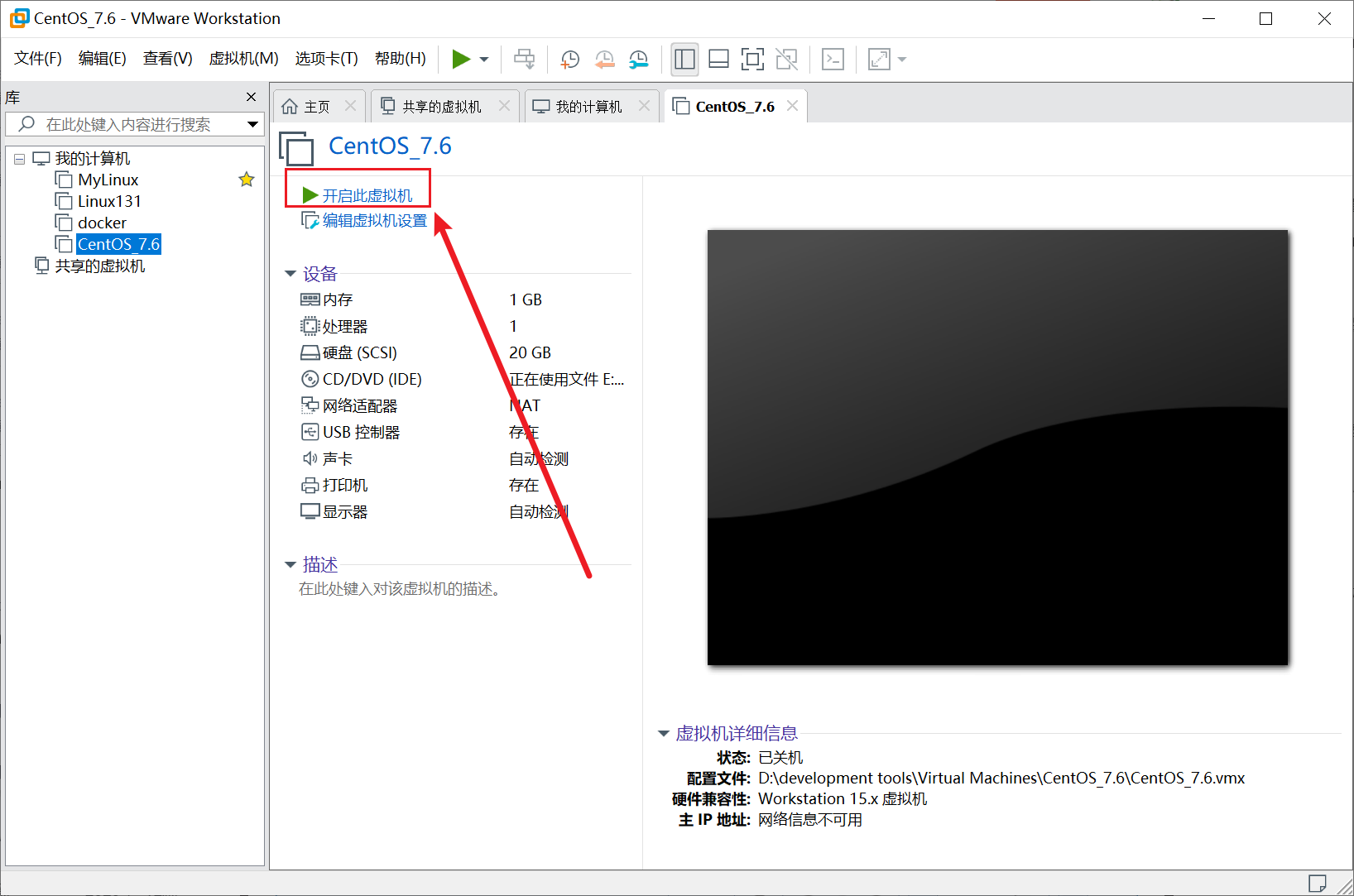The image size is (1354, 896).
Task: Collapse the 设备 section
Action: pyautogui.click(x=290, y=274)
